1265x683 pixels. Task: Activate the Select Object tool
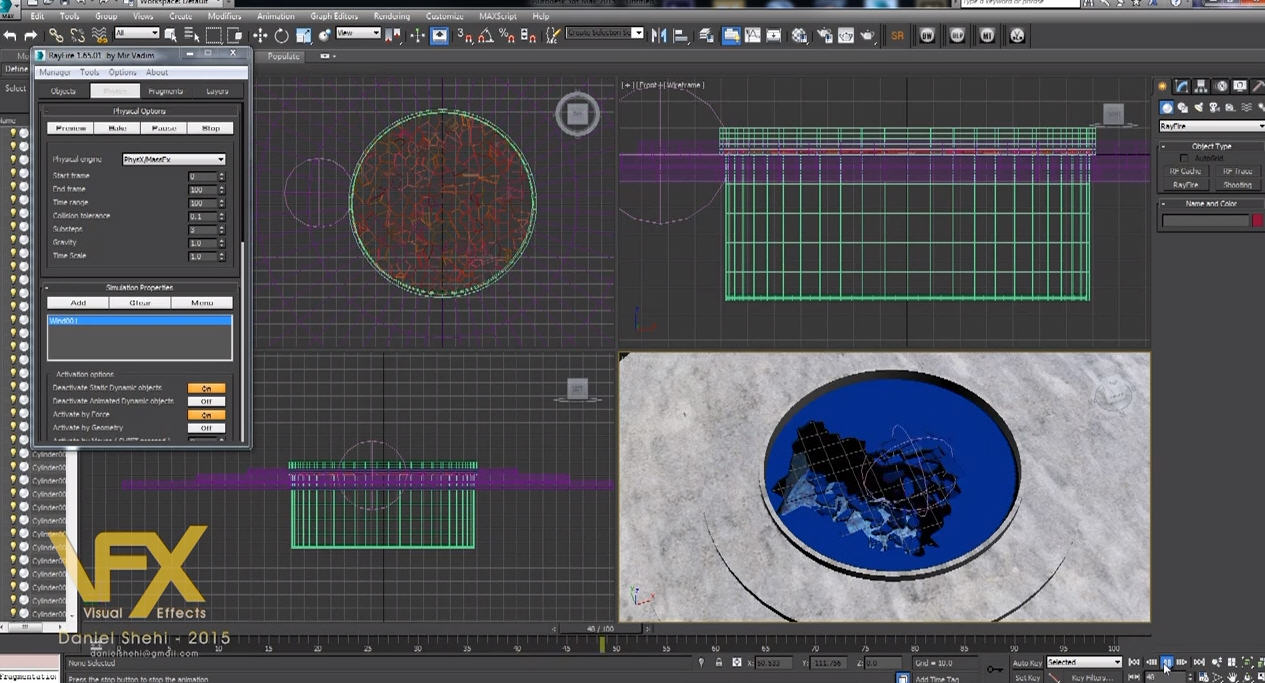(171, 36)
